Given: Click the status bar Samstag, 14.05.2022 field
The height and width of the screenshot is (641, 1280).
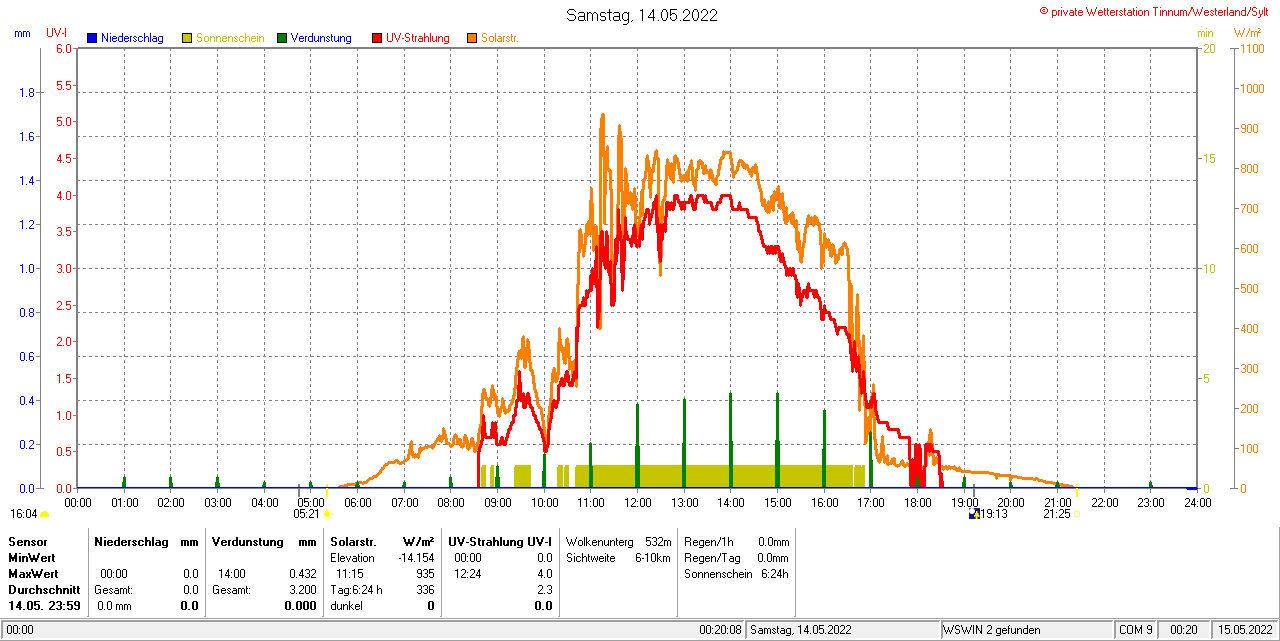Looking at the screenshot, I should [x=844, y=630].
